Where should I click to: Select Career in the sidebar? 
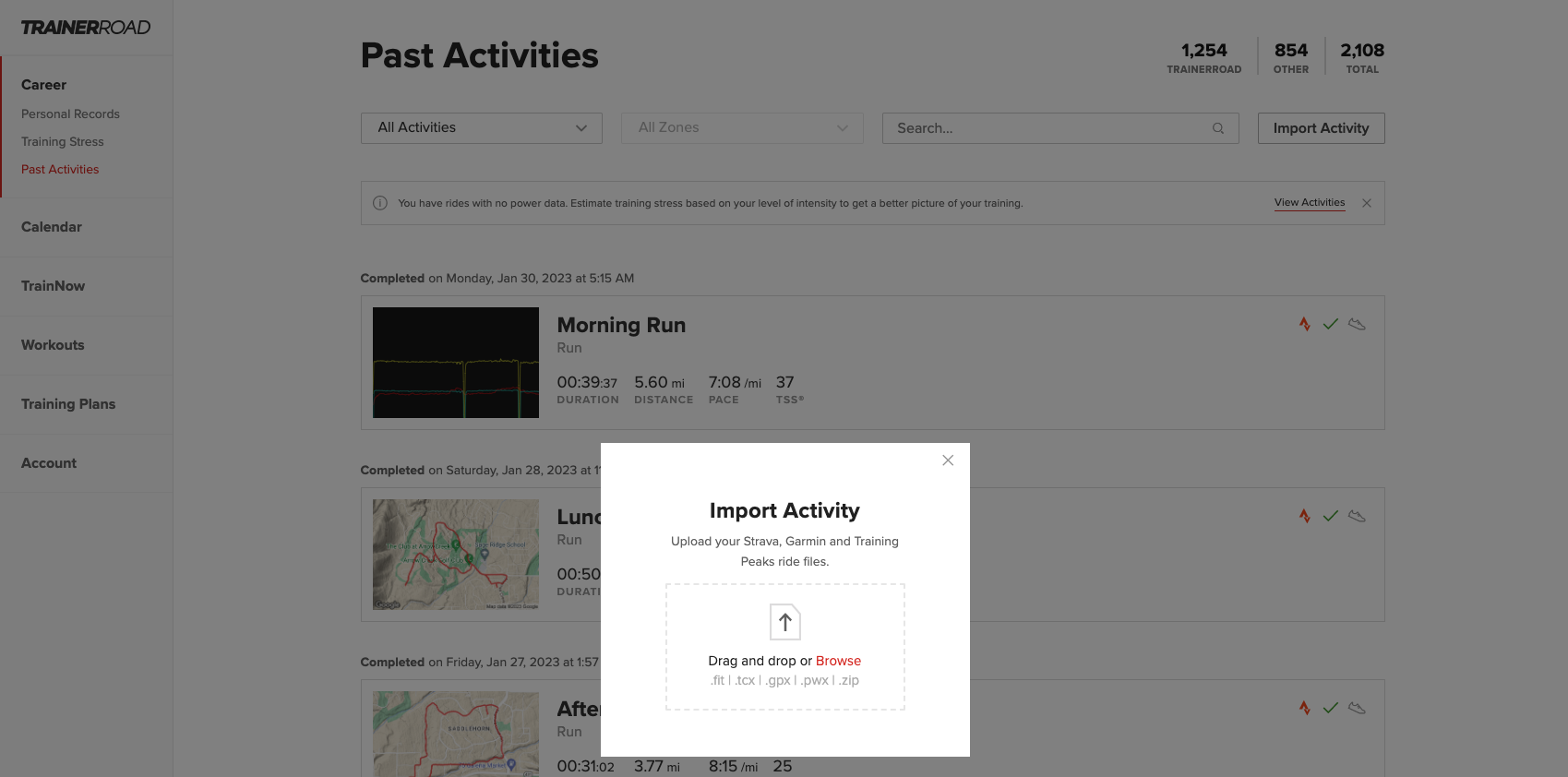click(x=43, y=85)
